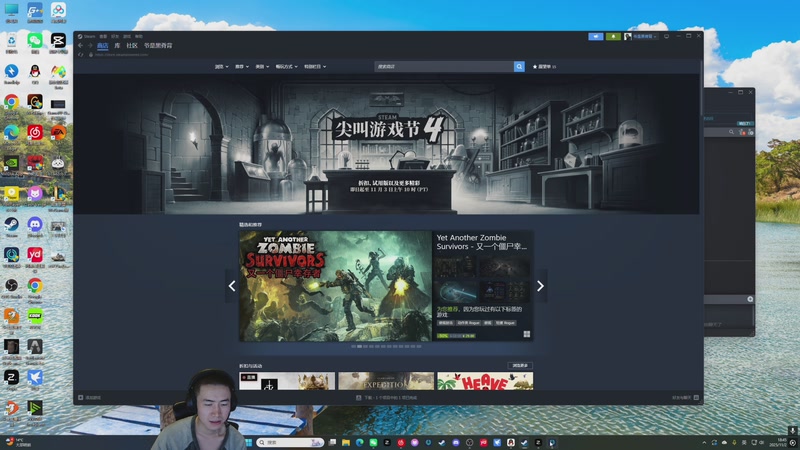Screen dimensions: 800x450
Task: Open the NetEase Cloud Music desktop icon
Action: click(x=35, y=135)
